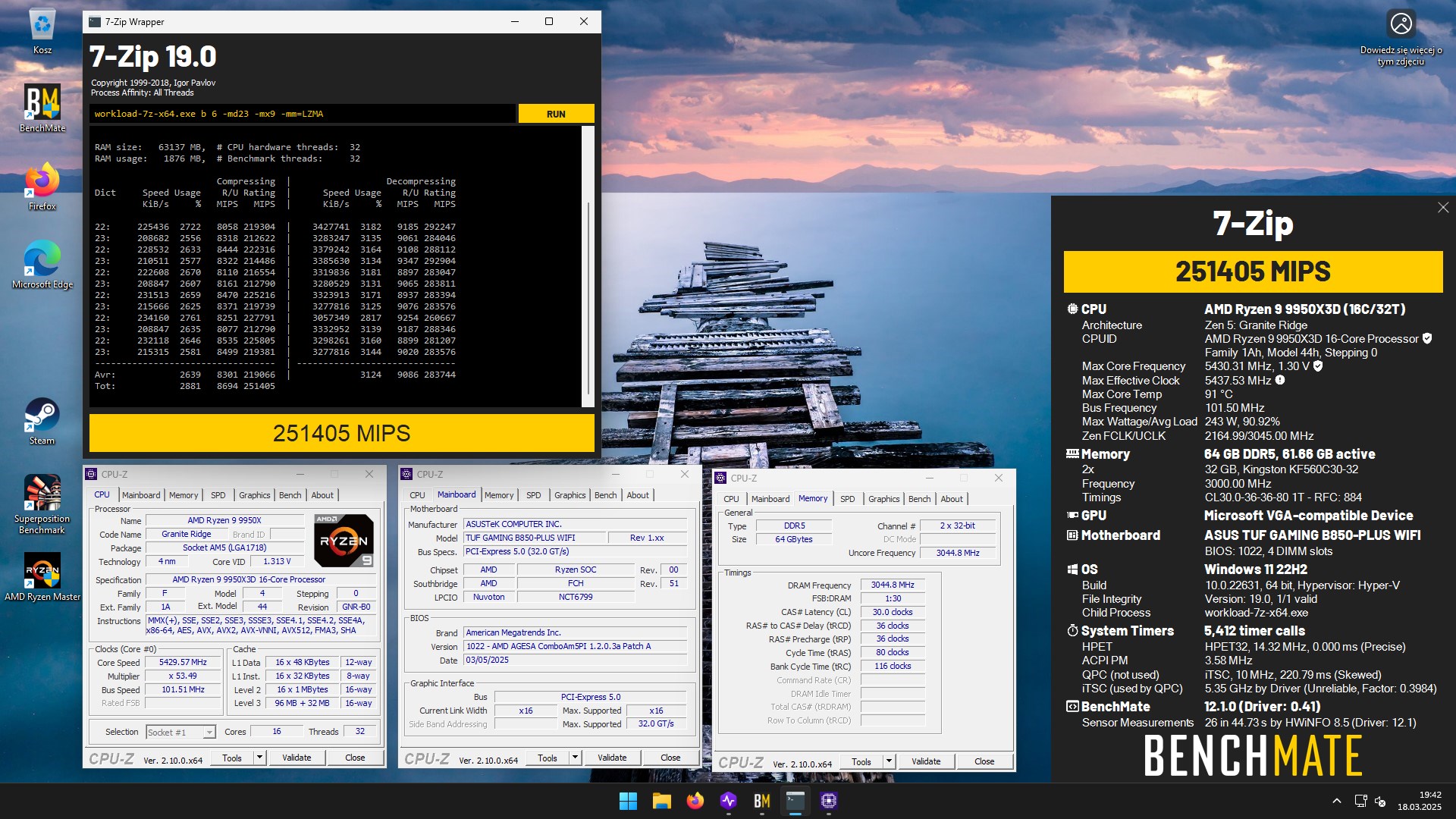Click the purple monitoring app taskbar icon

728,801
